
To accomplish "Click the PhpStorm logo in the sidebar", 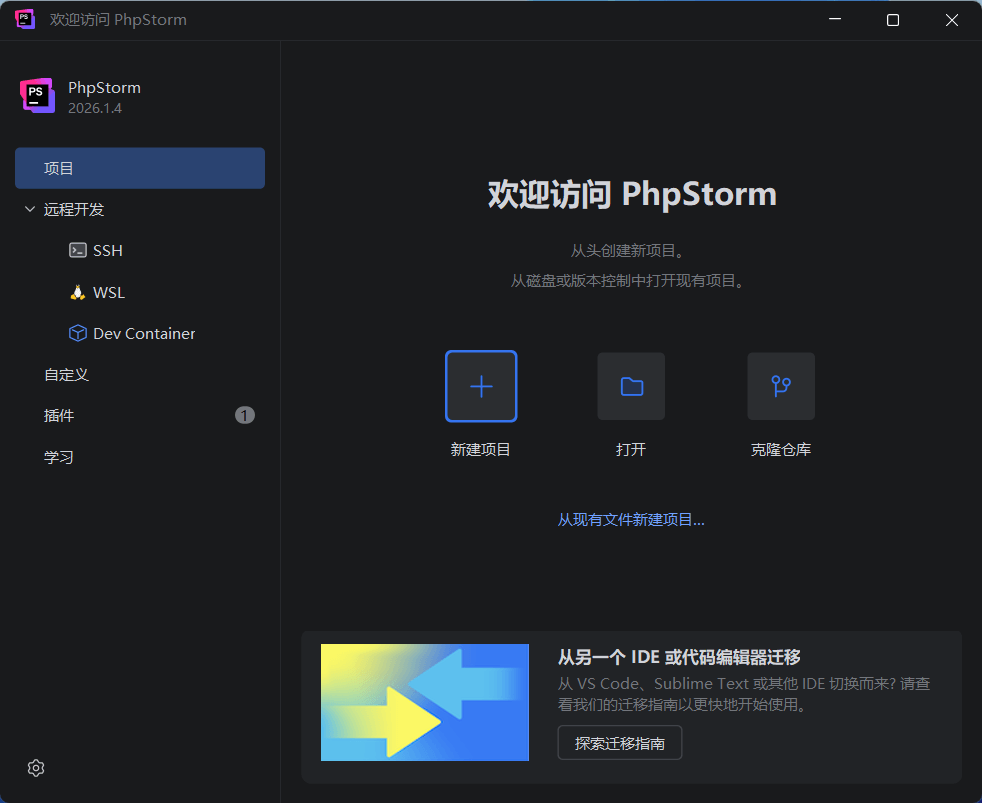I will pyautogui.click(x=38, y=96).
